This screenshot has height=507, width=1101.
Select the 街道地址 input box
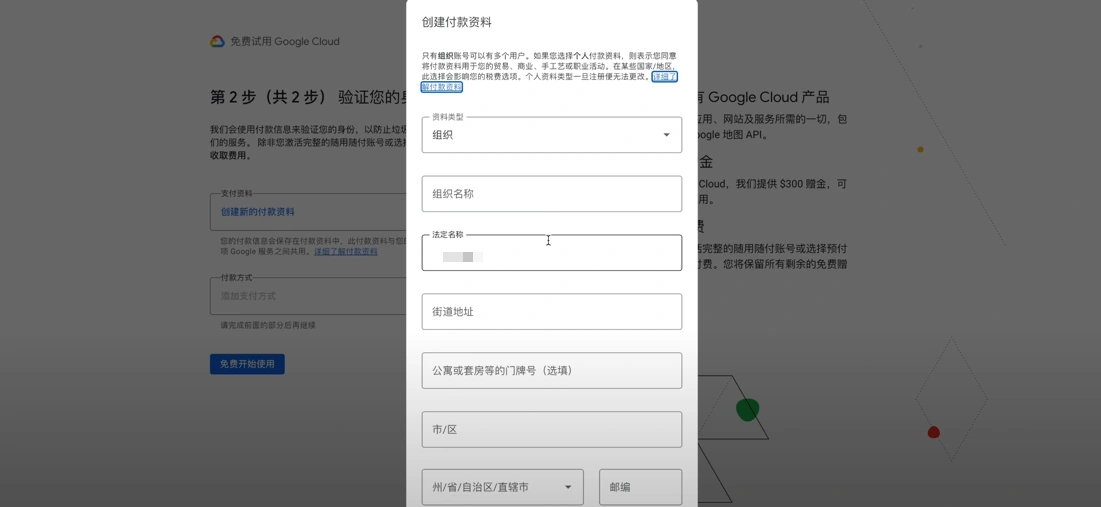point(551,312)
